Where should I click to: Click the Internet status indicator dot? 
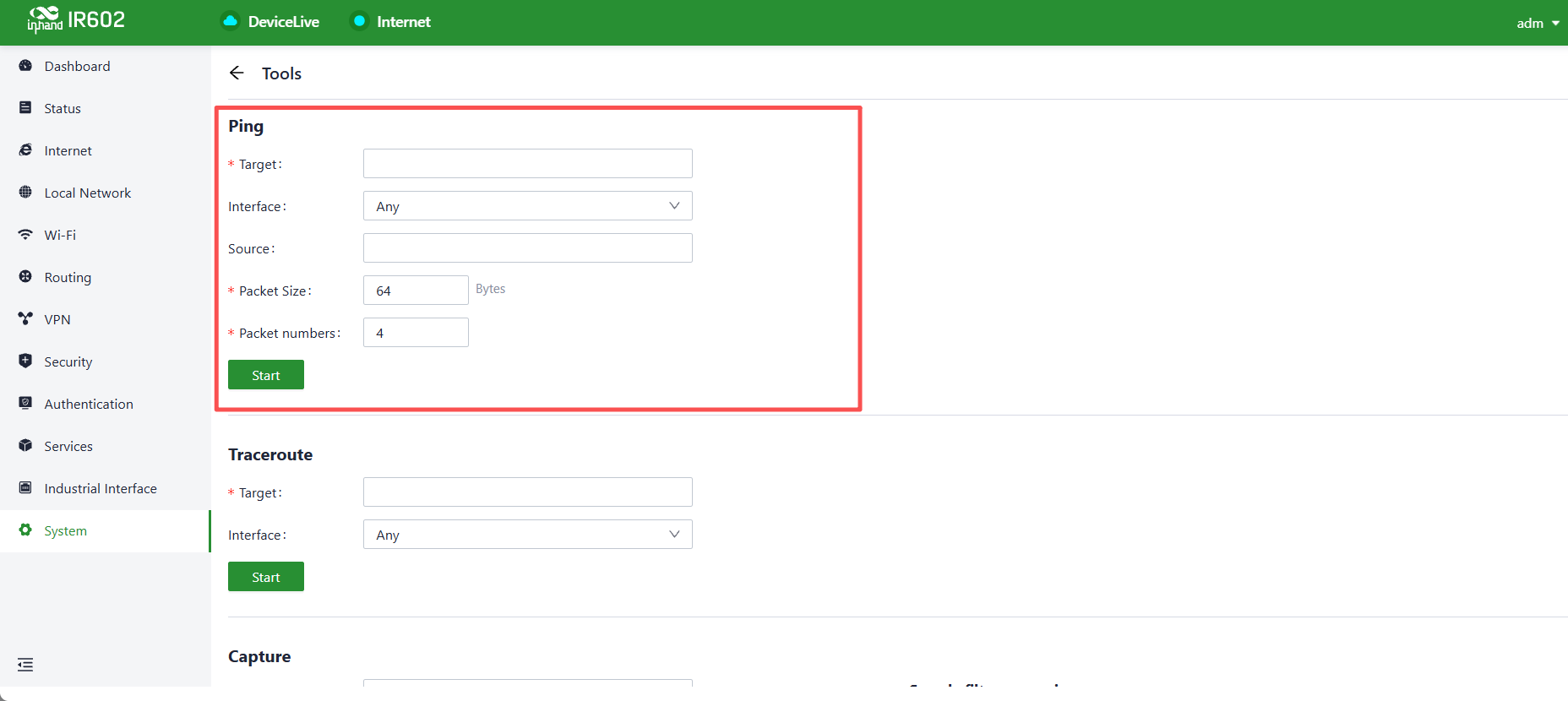(x=359, y=21)
